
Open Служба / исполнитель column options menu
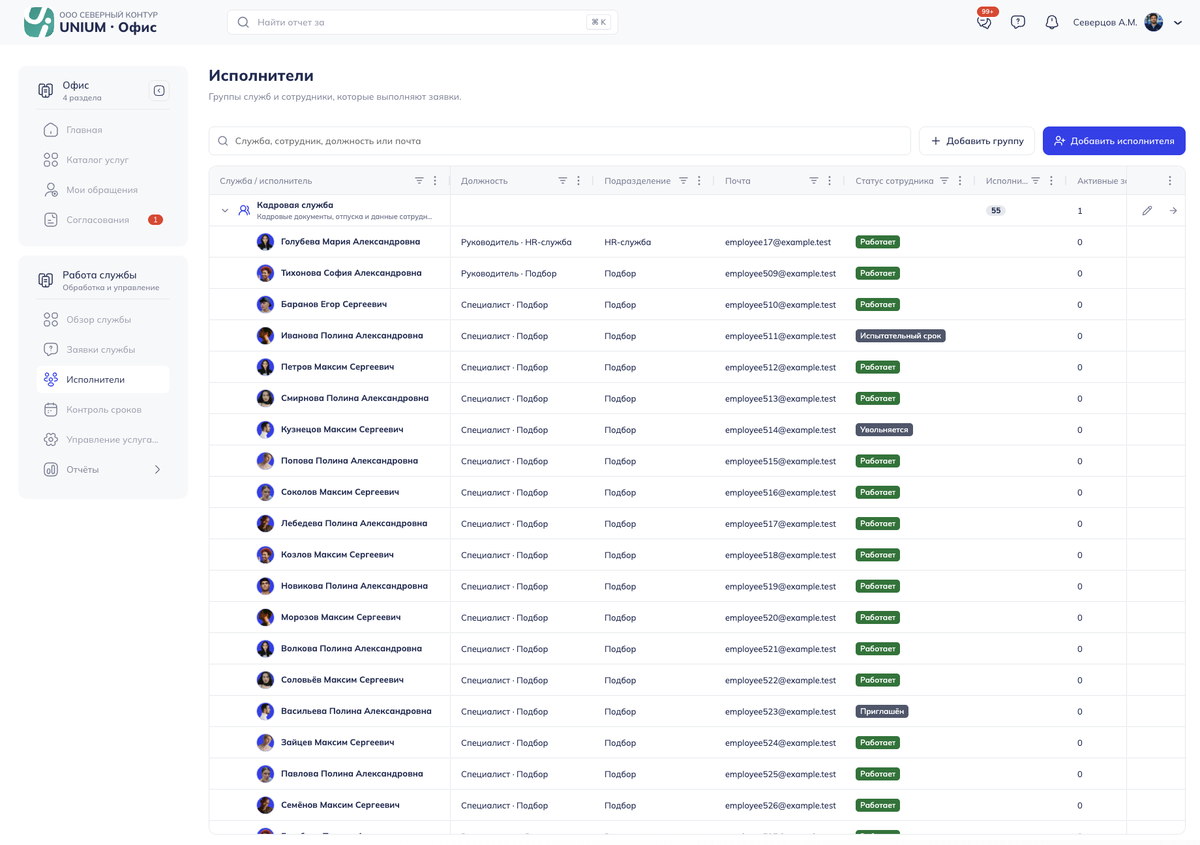click(x=435, y=181)
